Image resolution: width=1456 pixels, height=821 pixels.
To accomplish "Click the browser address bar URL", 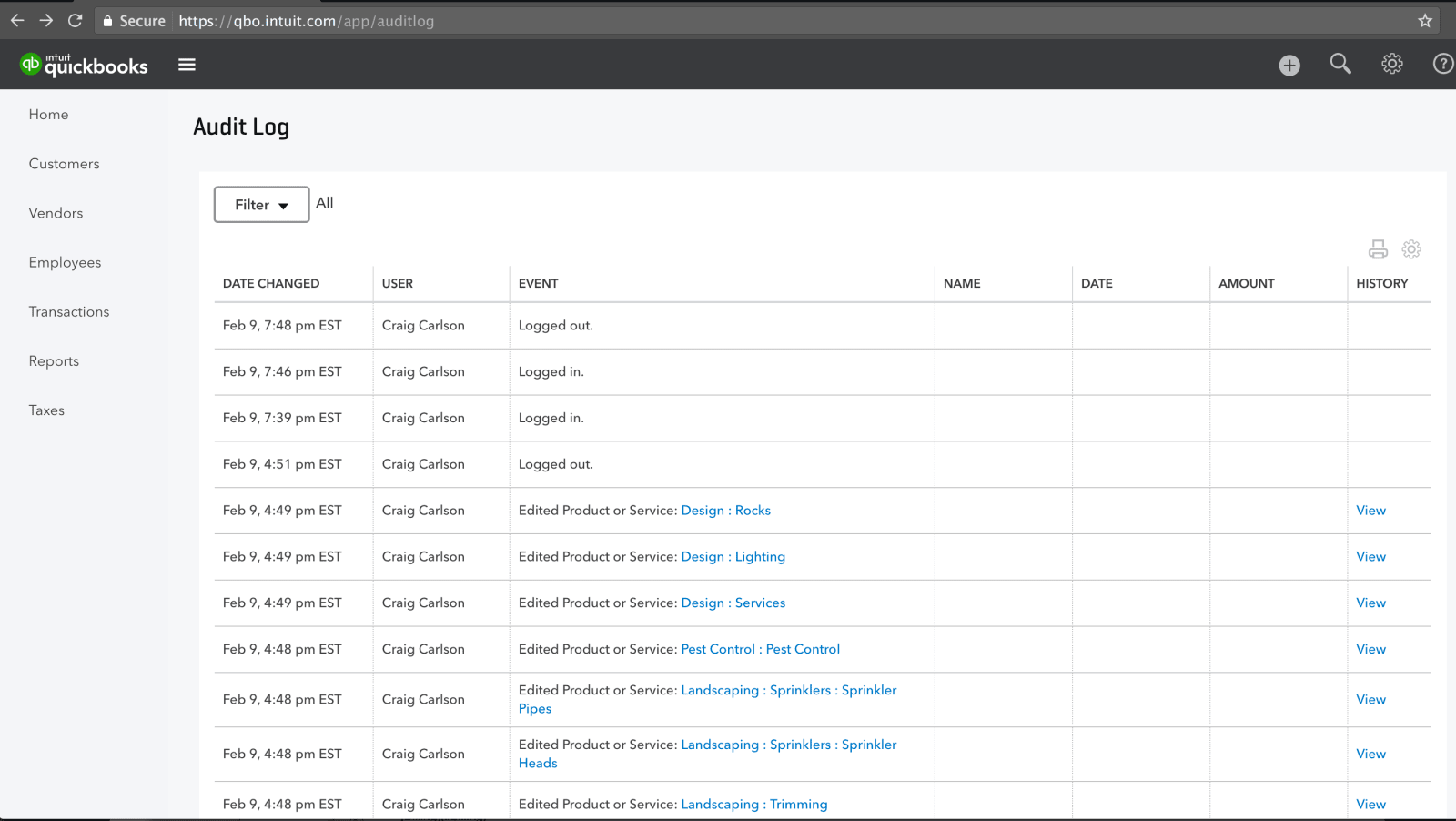I will (x=307, y=21).
